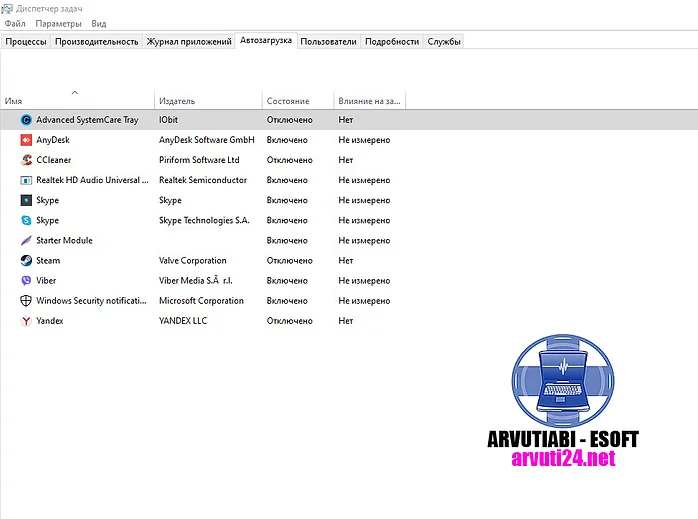This screenshot has height=519, width=698.
Task: Click the Starter Module icon
Action: click(26, 240)
